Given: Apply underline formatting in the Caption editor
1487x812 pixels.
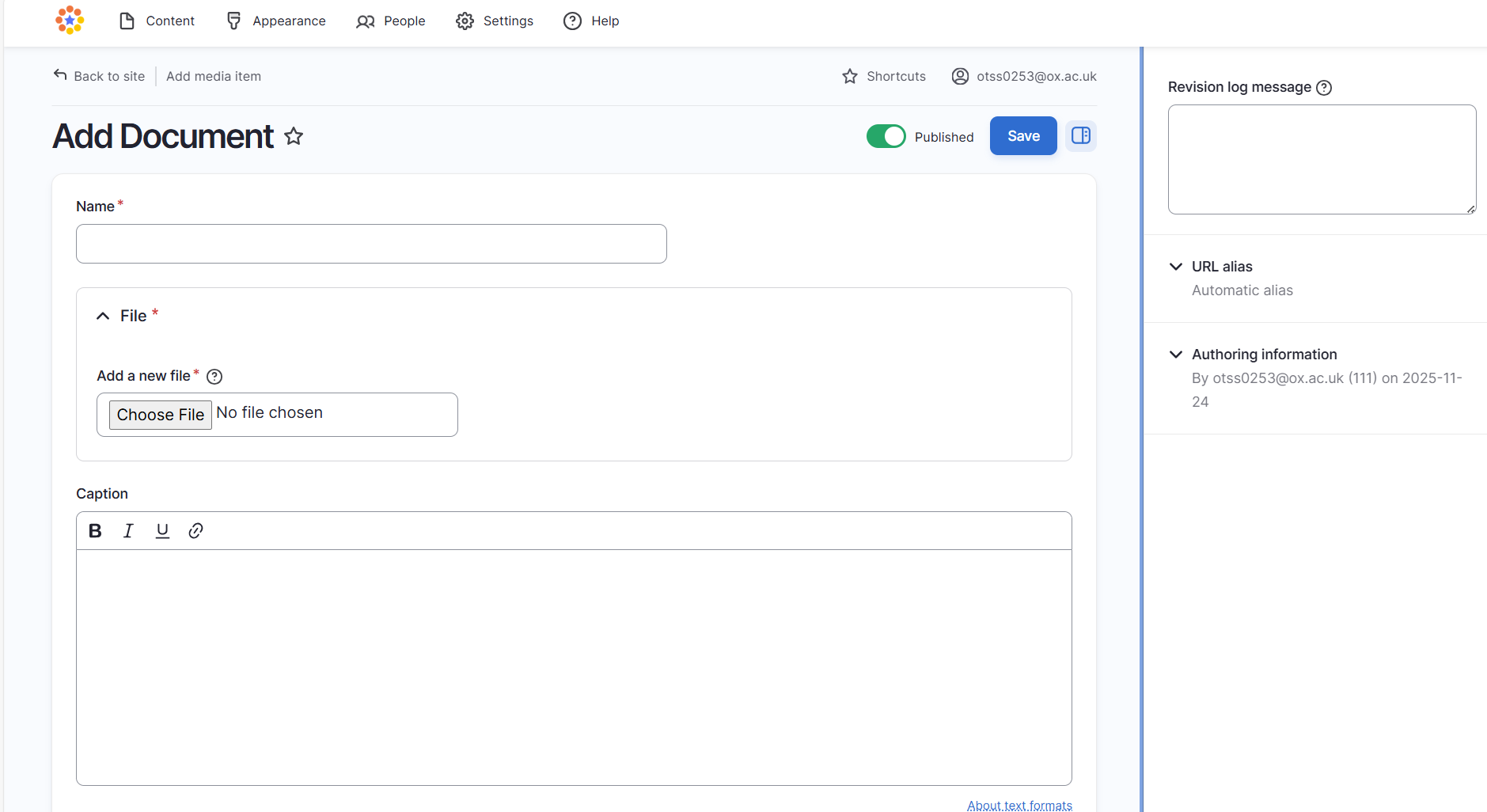Looking at the screenshot, I should (x=162, y=530).
